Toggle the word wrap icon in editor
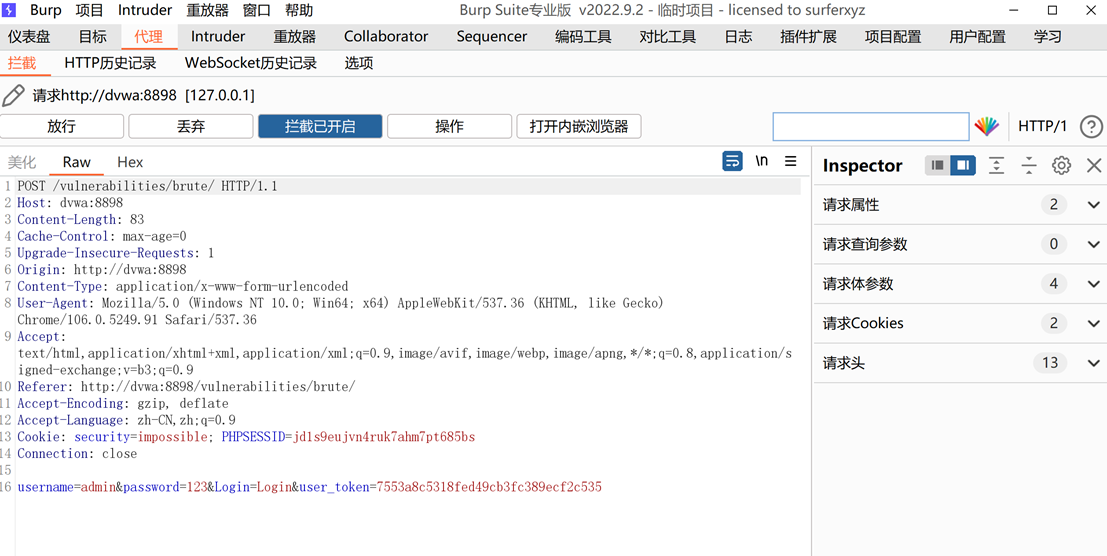 coord(733,161)
